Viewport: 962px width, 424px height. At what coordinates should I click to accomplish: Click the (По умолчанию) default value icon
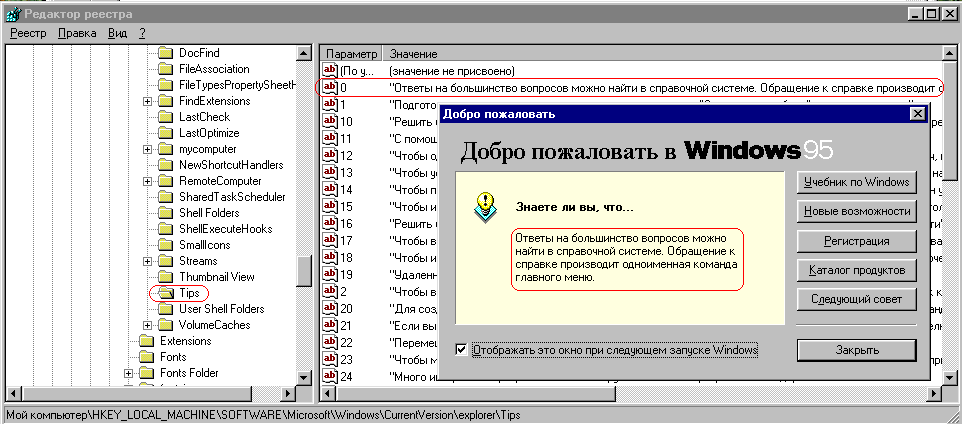click(331, 70)
